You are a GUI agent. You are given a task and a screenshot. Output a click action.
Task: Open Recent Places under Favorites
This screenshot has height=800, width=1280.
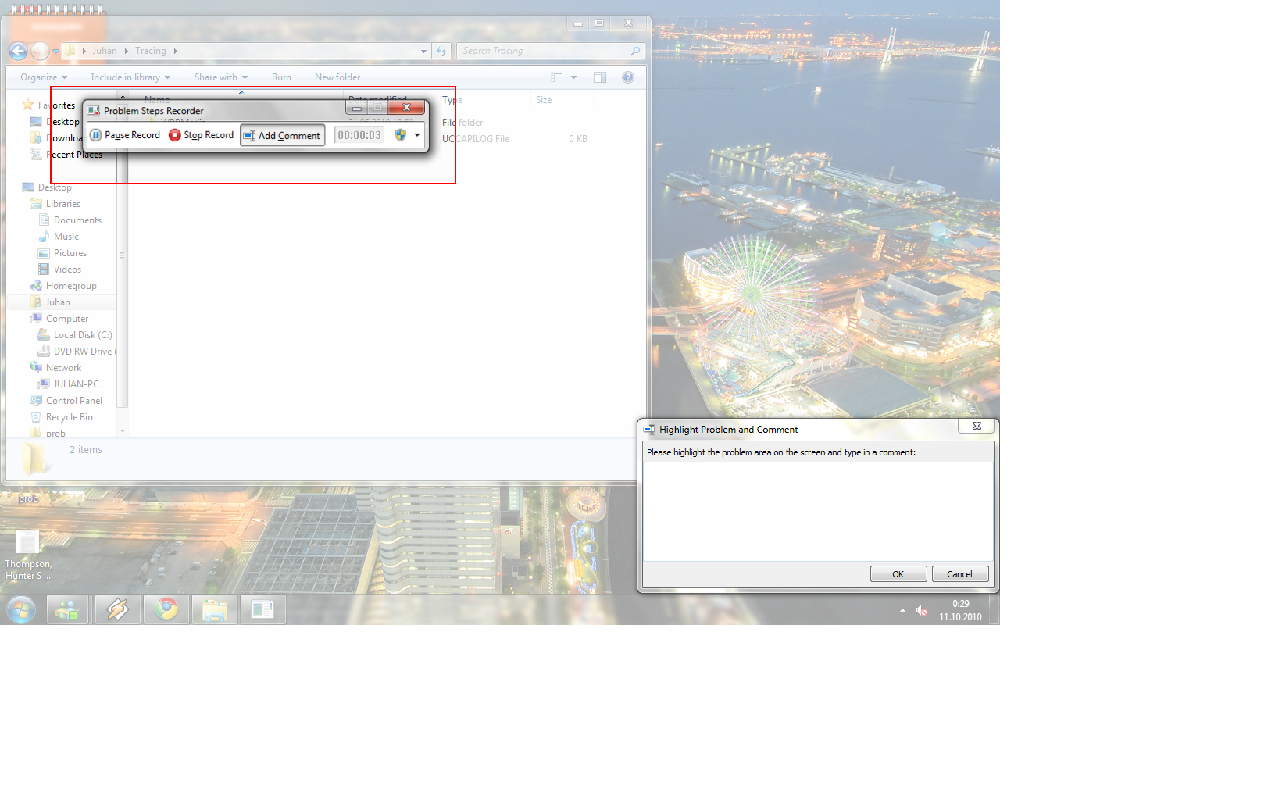(x=73, y=155)
